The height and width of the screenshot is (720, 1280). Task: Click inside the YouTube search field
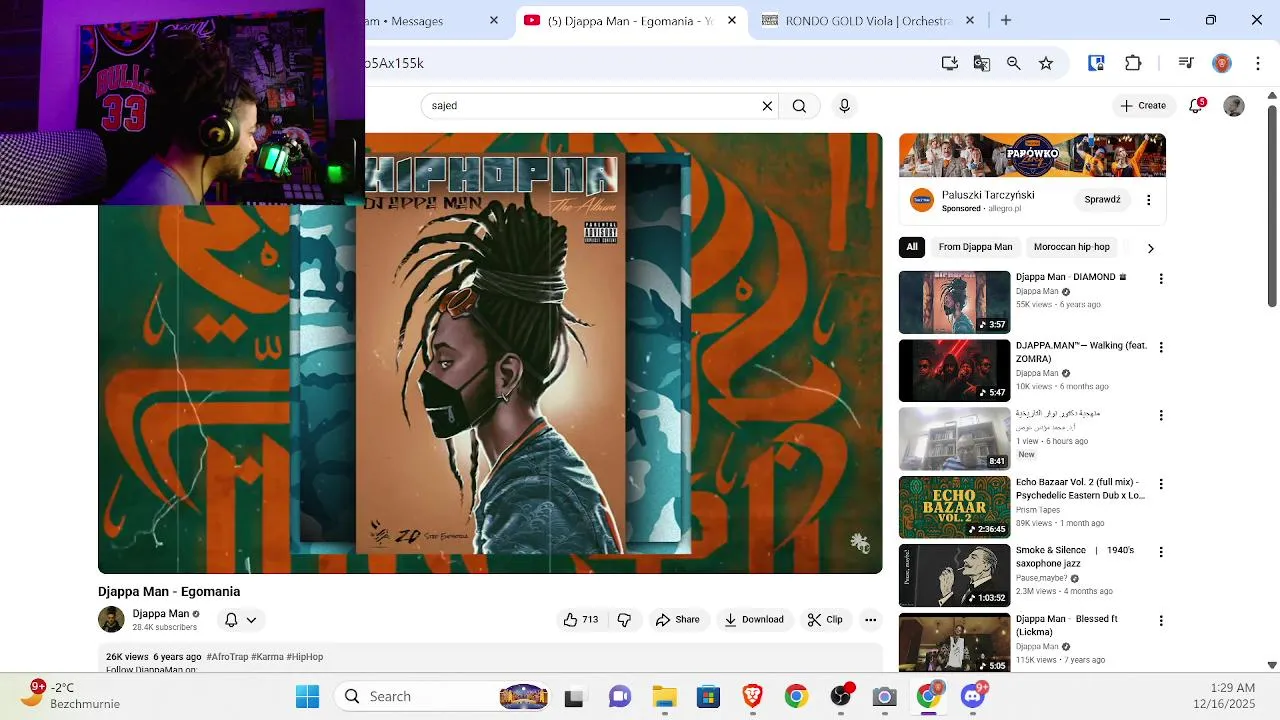pos(590,106)
